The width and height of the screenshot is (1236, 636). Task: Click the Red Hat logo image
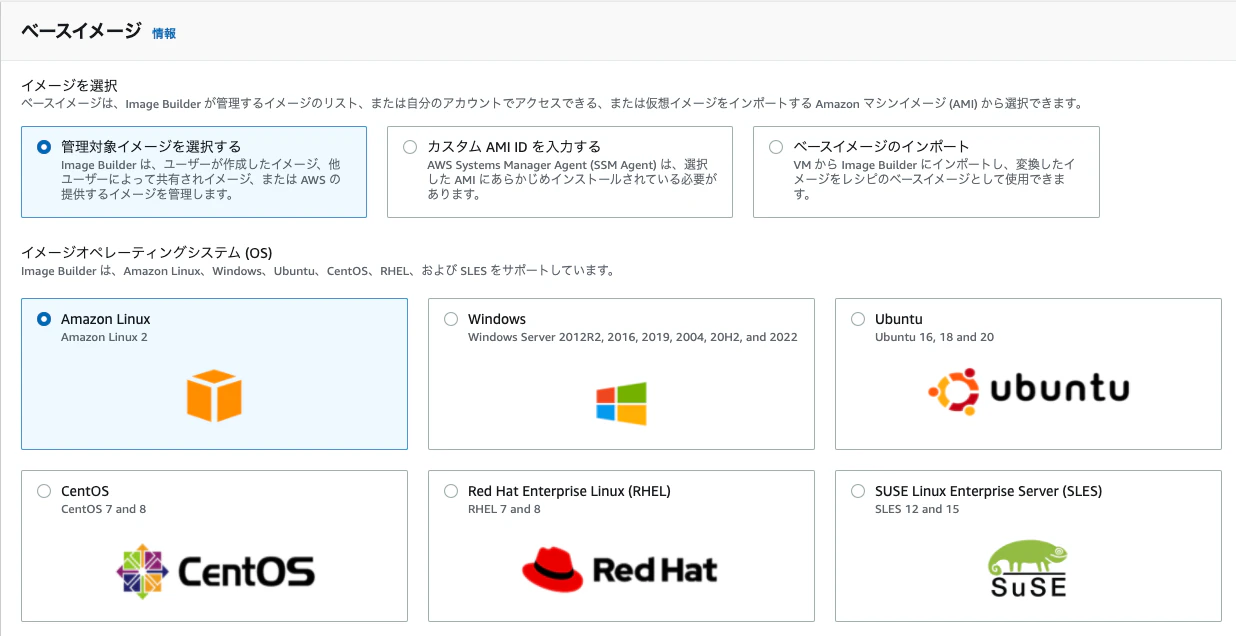(620, 569)
